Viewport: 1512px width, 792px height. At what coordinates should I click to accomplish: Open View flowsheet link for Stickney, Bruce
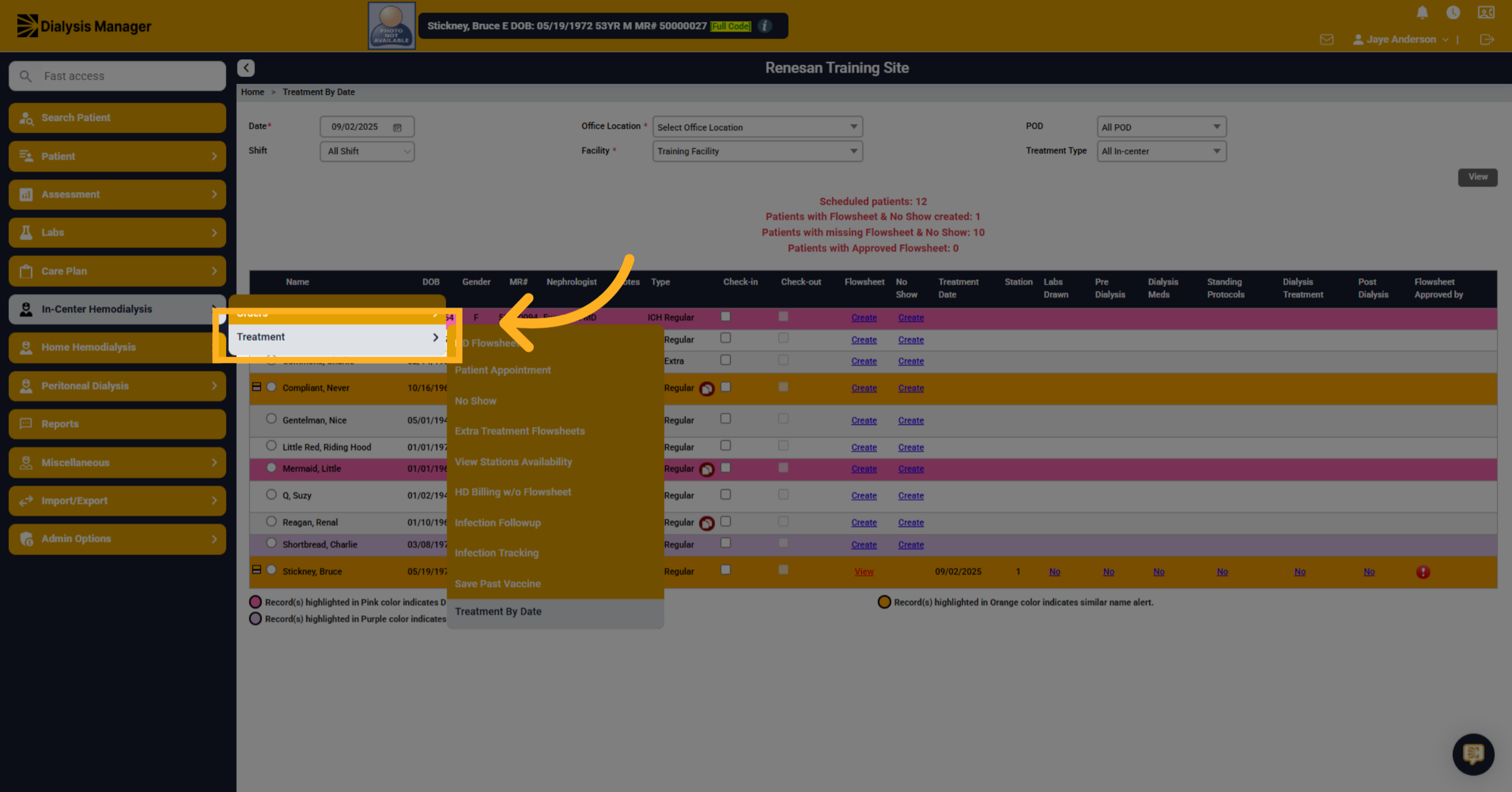(864, 571)
